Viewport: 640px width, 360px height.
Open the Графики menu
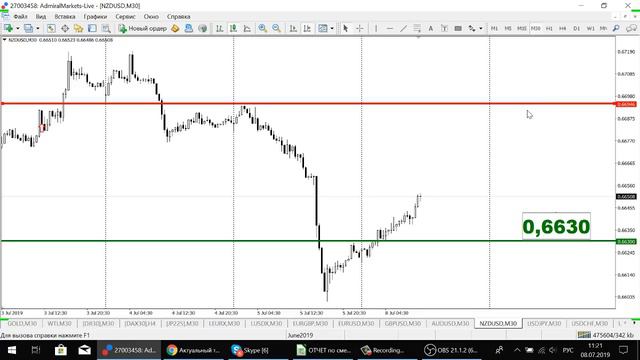pos(95,17)
